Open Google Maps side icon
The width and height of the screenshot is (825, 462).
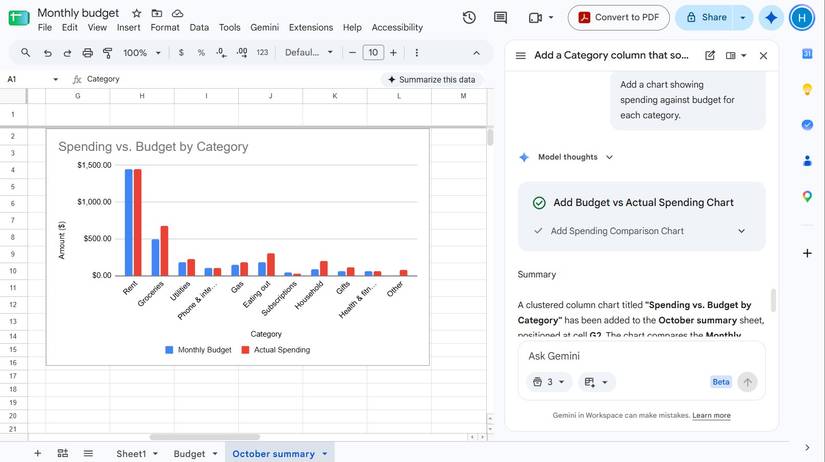click(x=807, y=197)
